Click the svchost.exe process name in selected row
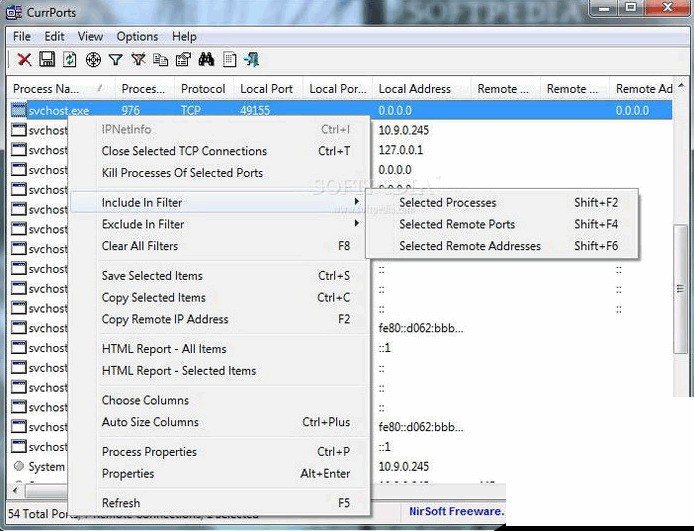Screen dimensions: 694x531 pos(59,110)
